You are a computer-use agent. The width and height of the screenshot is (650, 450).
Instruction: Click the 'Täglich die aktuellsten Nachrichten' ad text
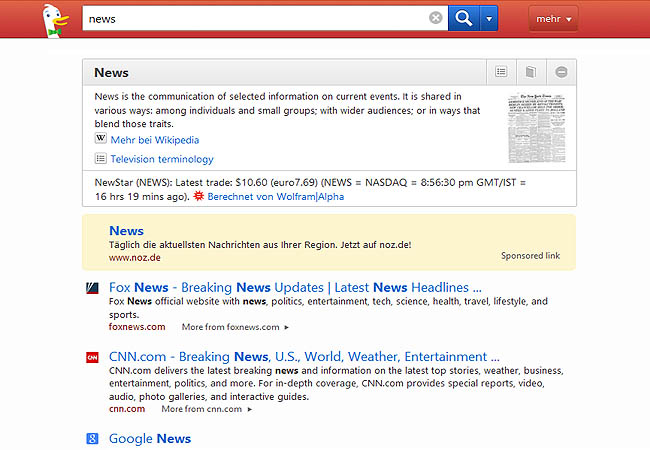pos(260,245)
